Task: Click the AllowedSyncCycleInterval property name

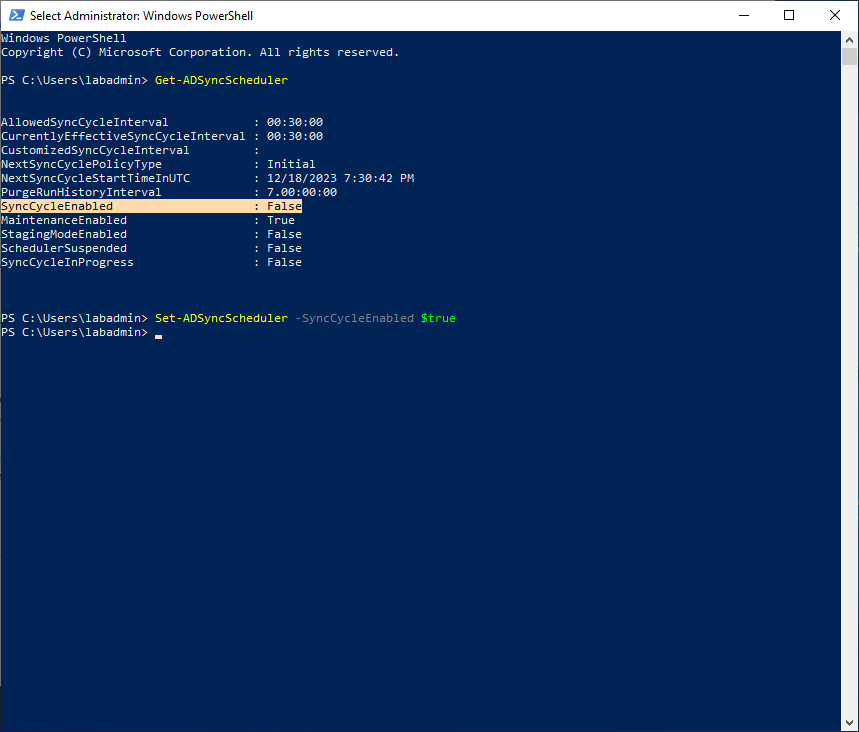Action: click(85, 122)
